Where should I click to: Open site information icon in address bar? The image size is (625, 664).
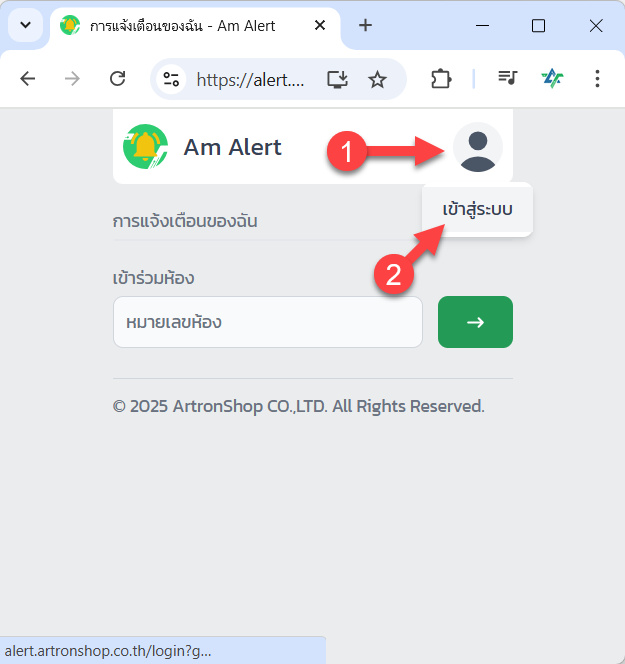pos(171,79)
